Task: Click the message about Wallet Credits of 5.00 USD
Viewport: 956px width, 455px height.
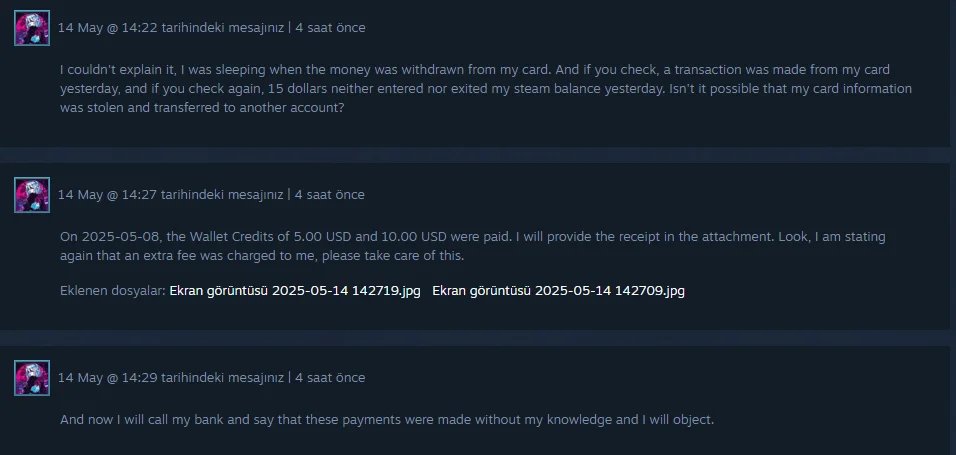Action: [473, 246]
